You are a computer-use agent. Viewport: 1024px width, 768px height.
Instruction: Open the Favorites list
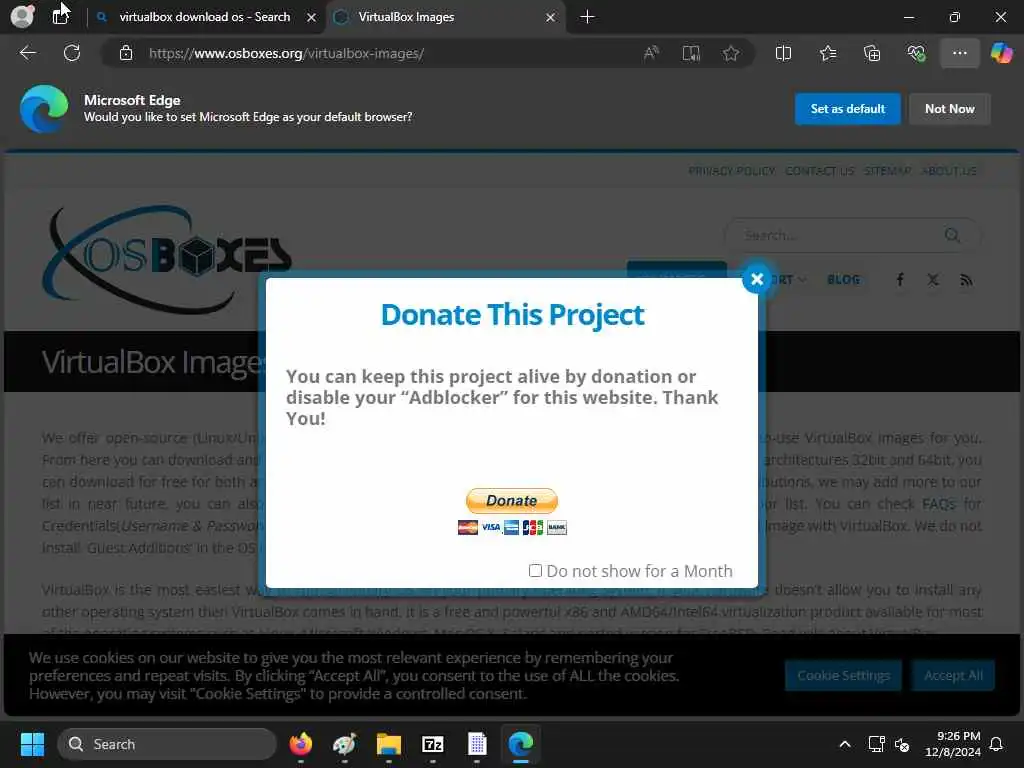pyautogui.click(x=827, y=53)
